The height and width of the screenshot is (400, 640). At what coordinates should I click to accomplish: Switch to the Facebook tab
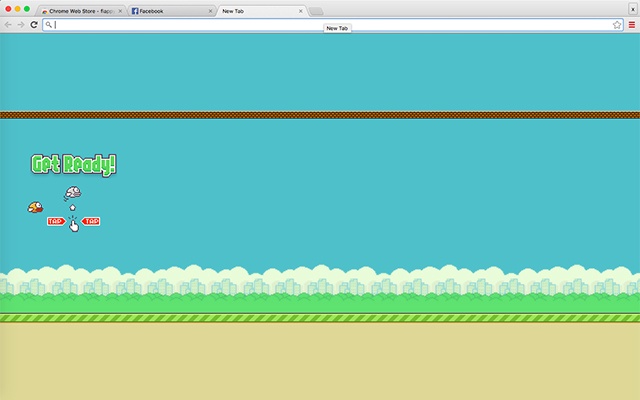[171, 11]
